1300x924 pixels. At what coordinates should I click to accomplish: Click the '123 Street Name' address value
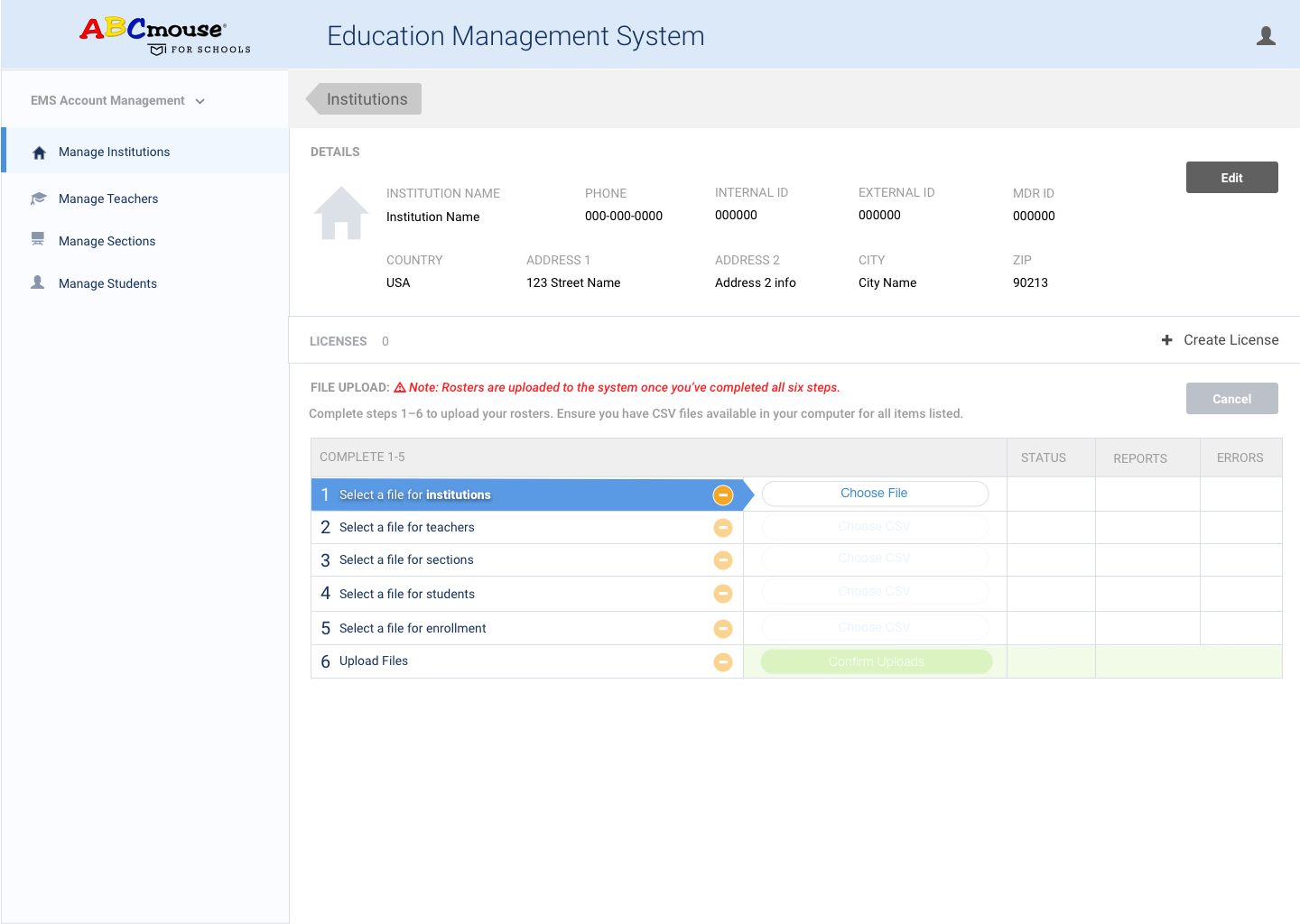[573, 282]
